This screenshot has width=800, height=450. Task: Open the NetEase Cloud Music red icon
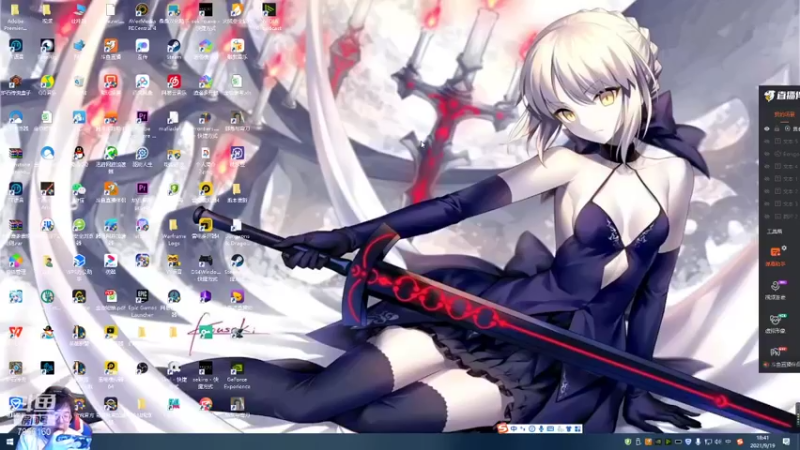point(173,82)
